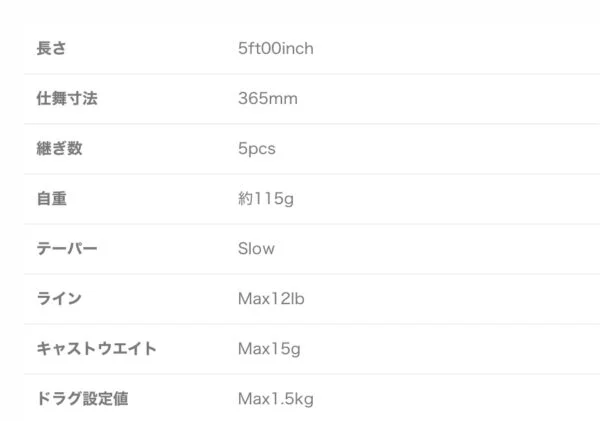Select the 365mm value

coord(267,98)
